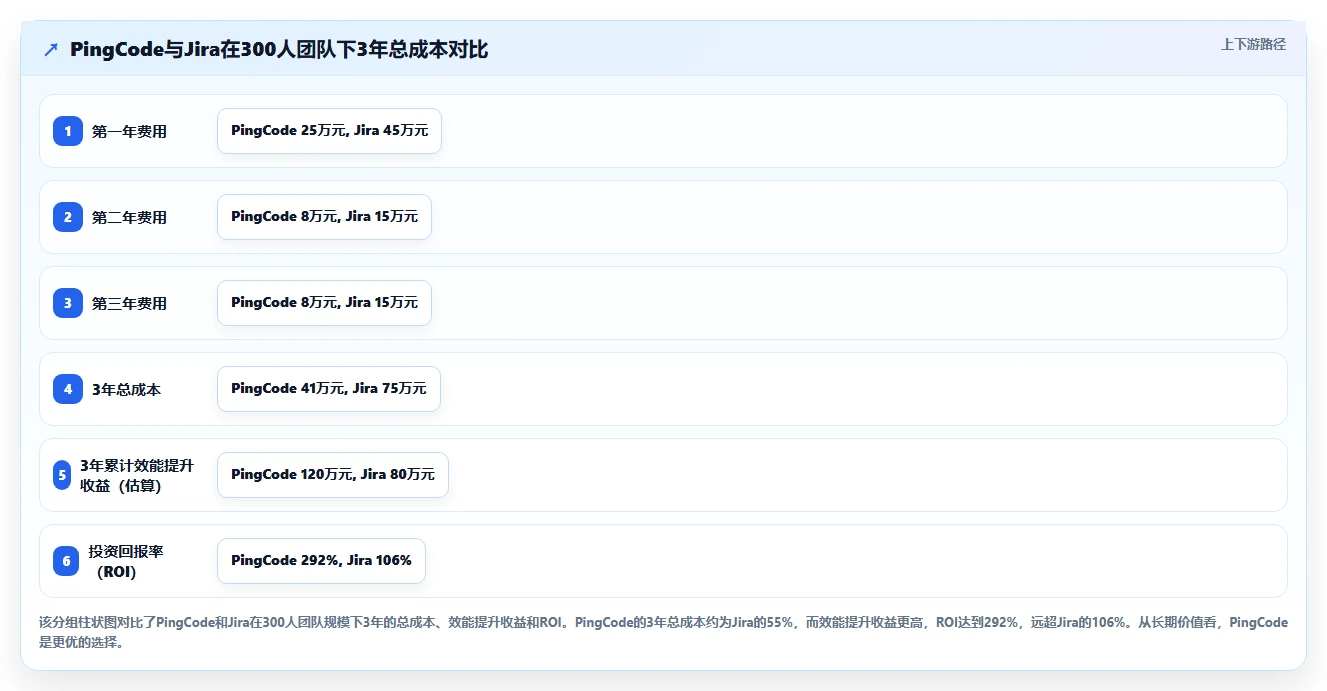The height and width of the screenshot is (691, 1327).
Task: Click the 上下游路径 label in header
Action: coord(1253,45)
